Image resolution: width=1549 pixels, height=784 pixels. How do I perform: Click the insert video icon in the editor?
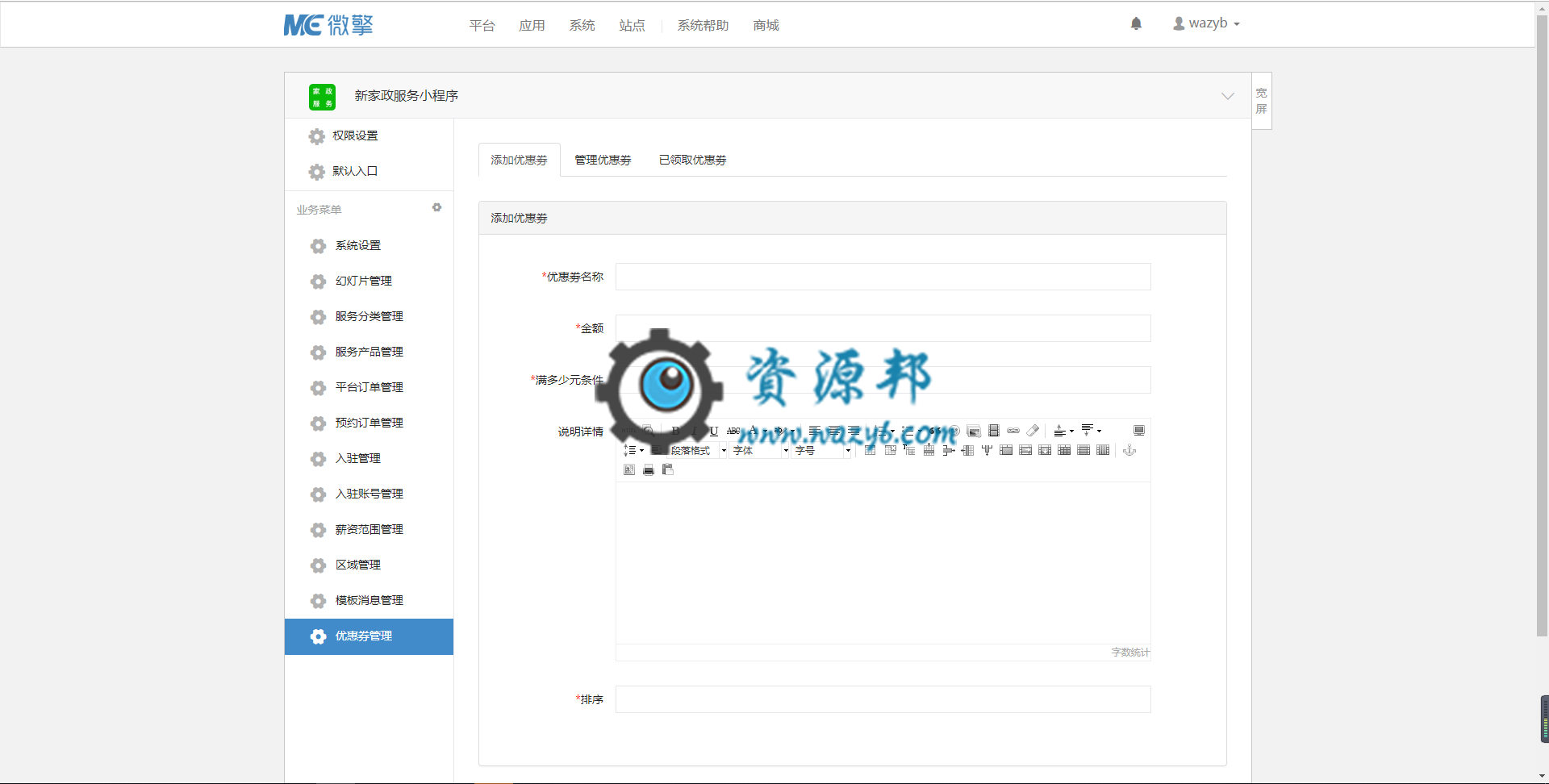[994, 431]
